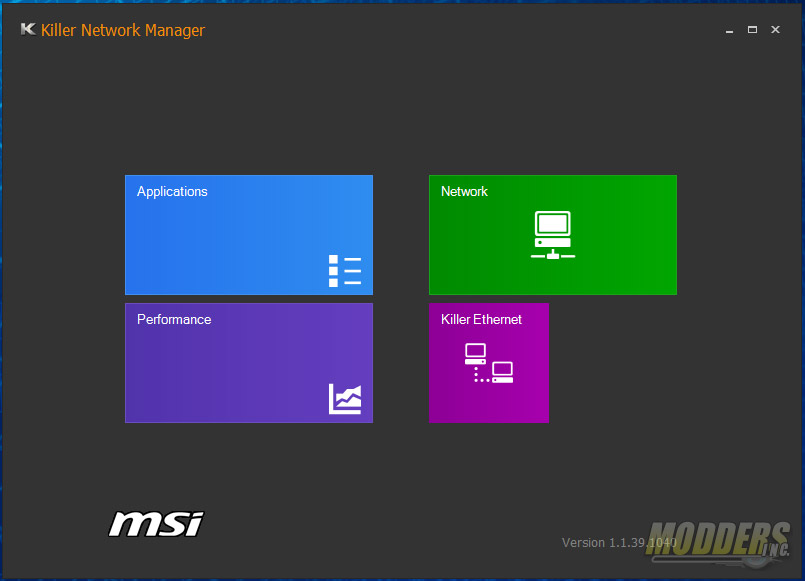Click the MSI logo
The image size is (805, 581).
(156, 524)
